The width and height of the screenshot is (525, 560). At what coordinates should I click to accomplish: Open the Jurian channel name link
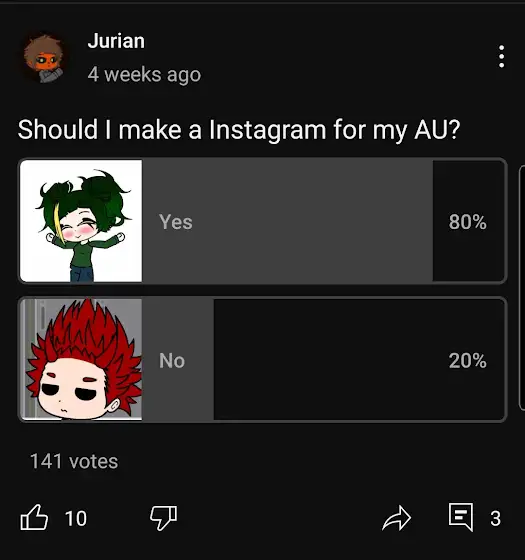pyautogui.click(x=116, y=41)
